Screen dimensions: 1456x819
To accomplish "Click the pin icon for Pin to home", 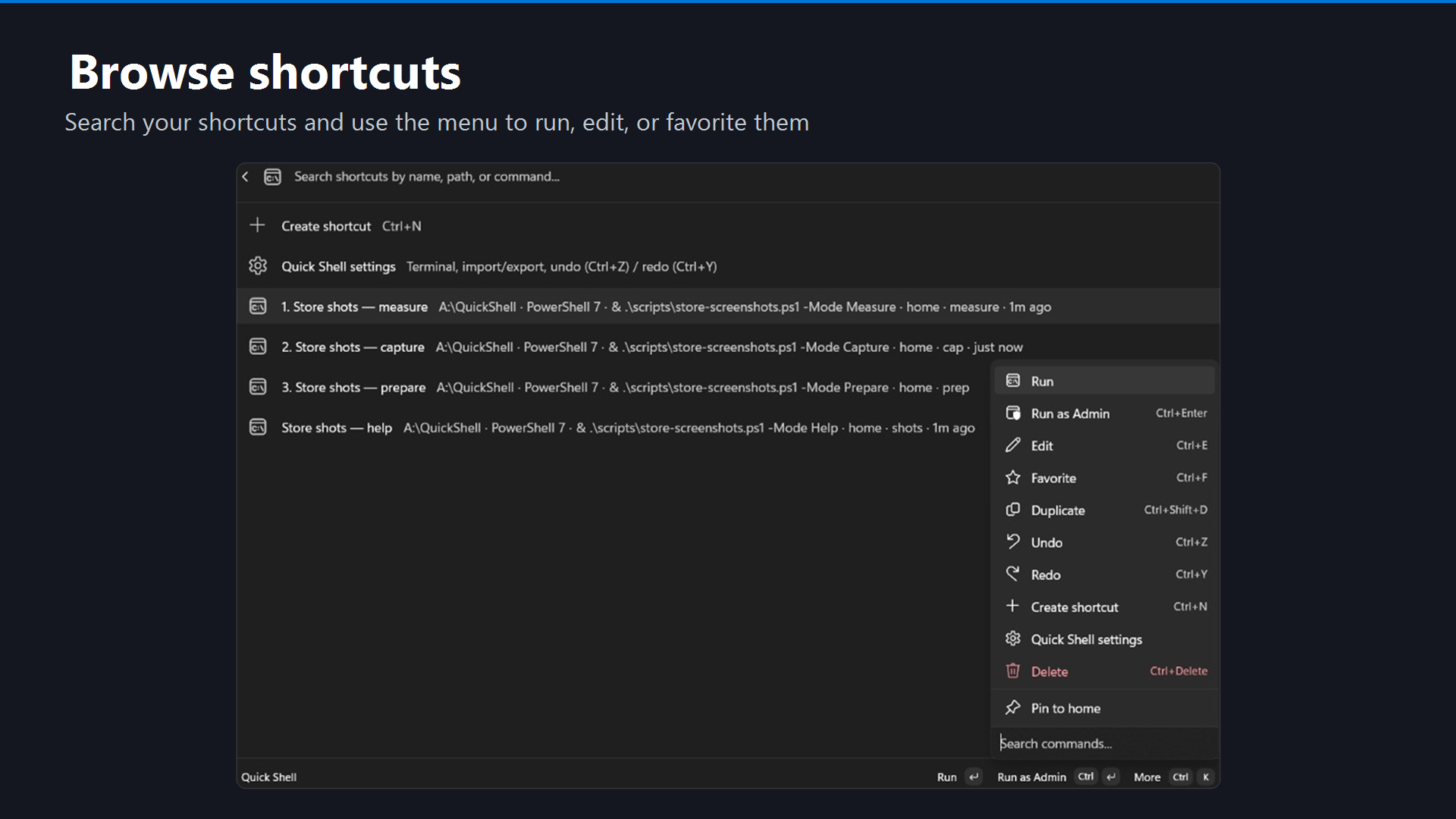I will pyautogui.click(x=1013, y=708).
